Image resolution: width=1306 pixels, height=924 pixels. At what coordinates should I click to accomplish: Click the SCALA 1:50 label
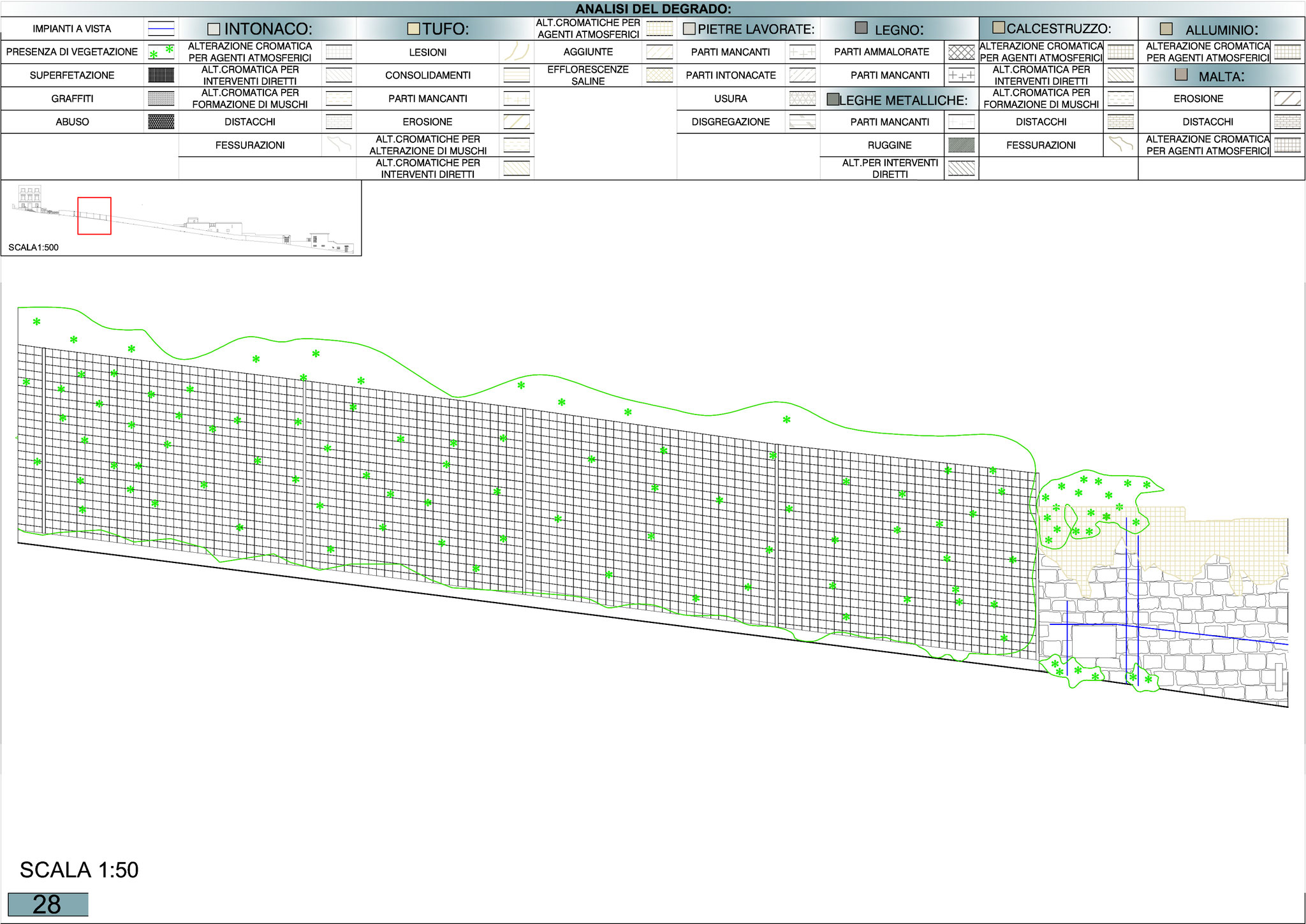79,870
